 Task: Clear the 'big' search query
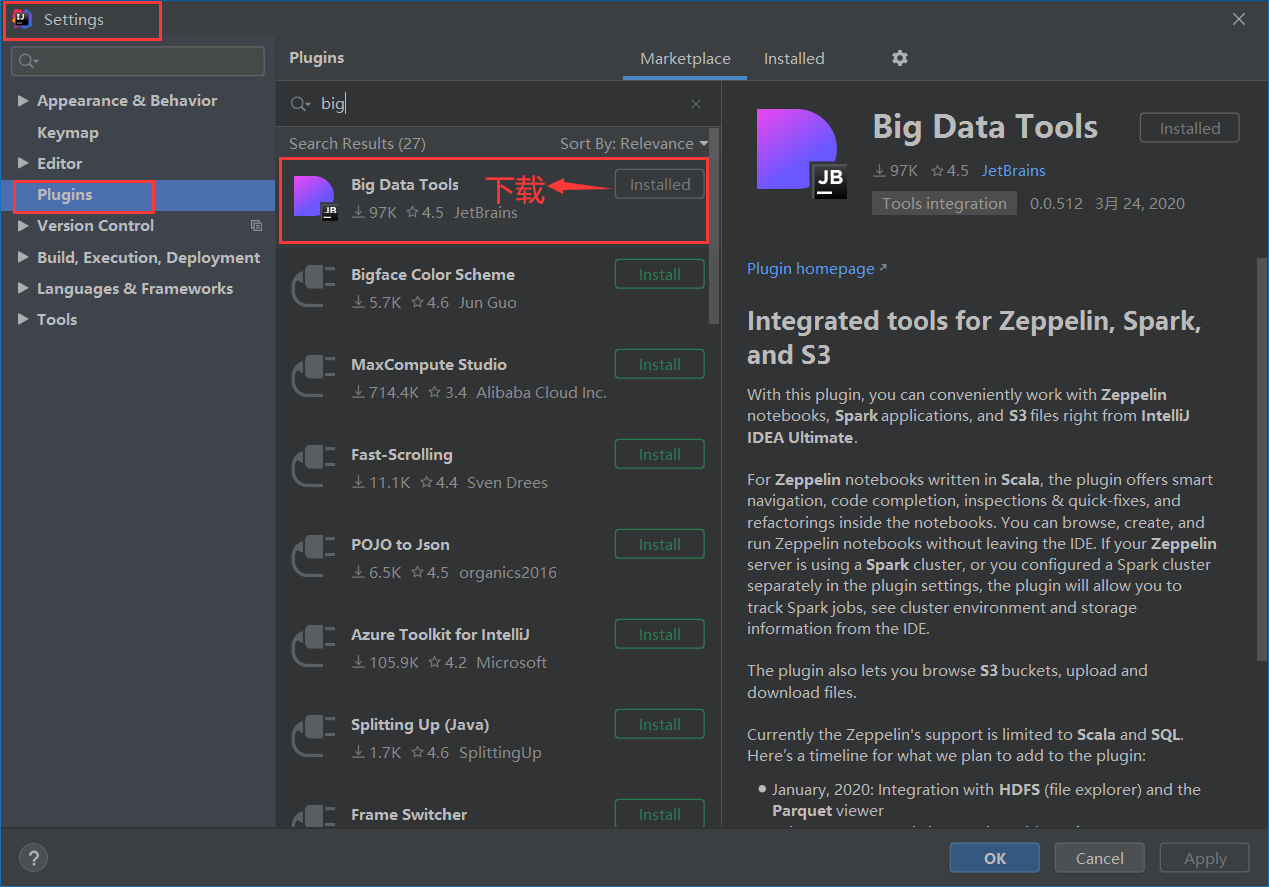click(x=696, y=103)
